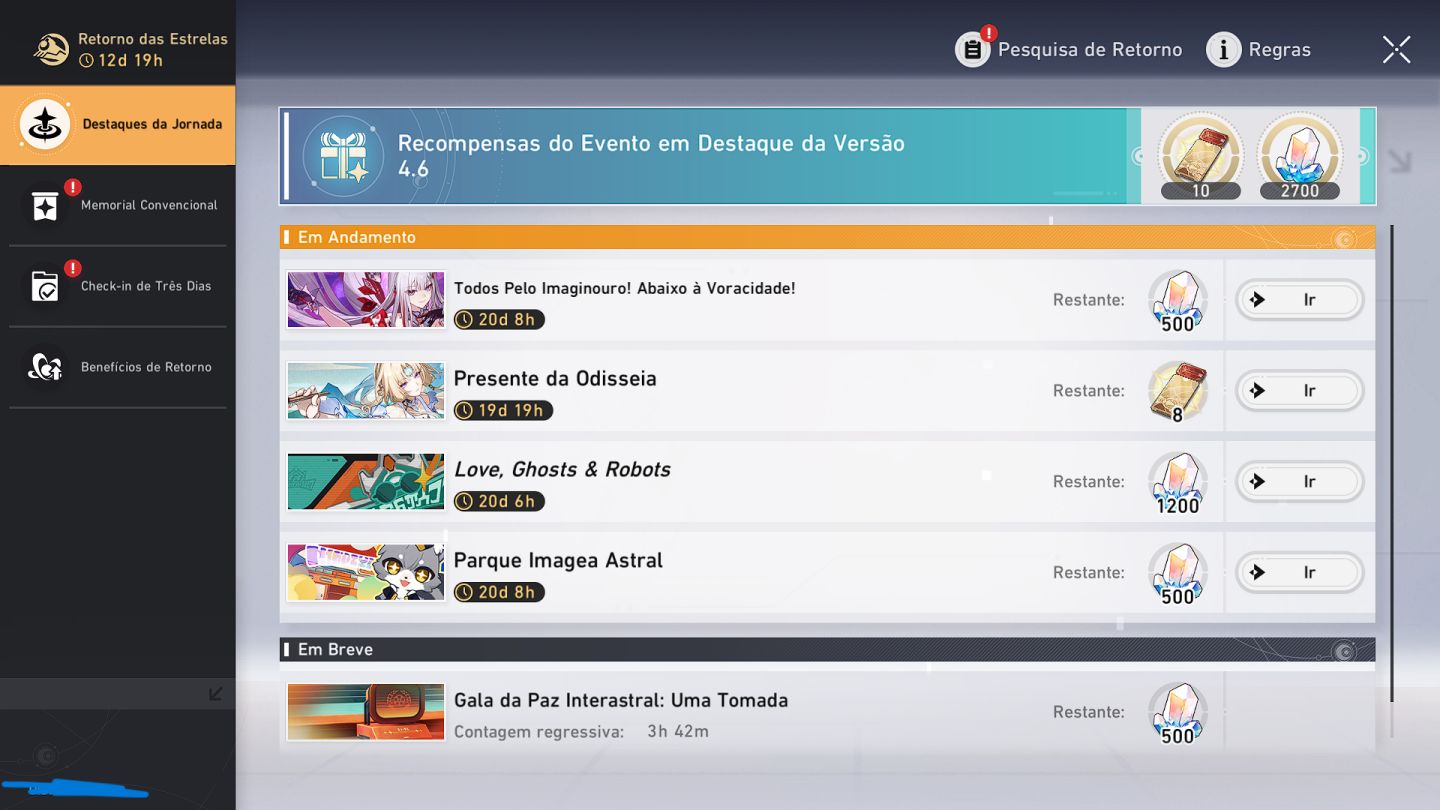Viewport: 1440px width, 810px height.
Task: Open the Recompensas do Evento em Destaque banner
Action: pyautogui.click(x=827, y=156)
